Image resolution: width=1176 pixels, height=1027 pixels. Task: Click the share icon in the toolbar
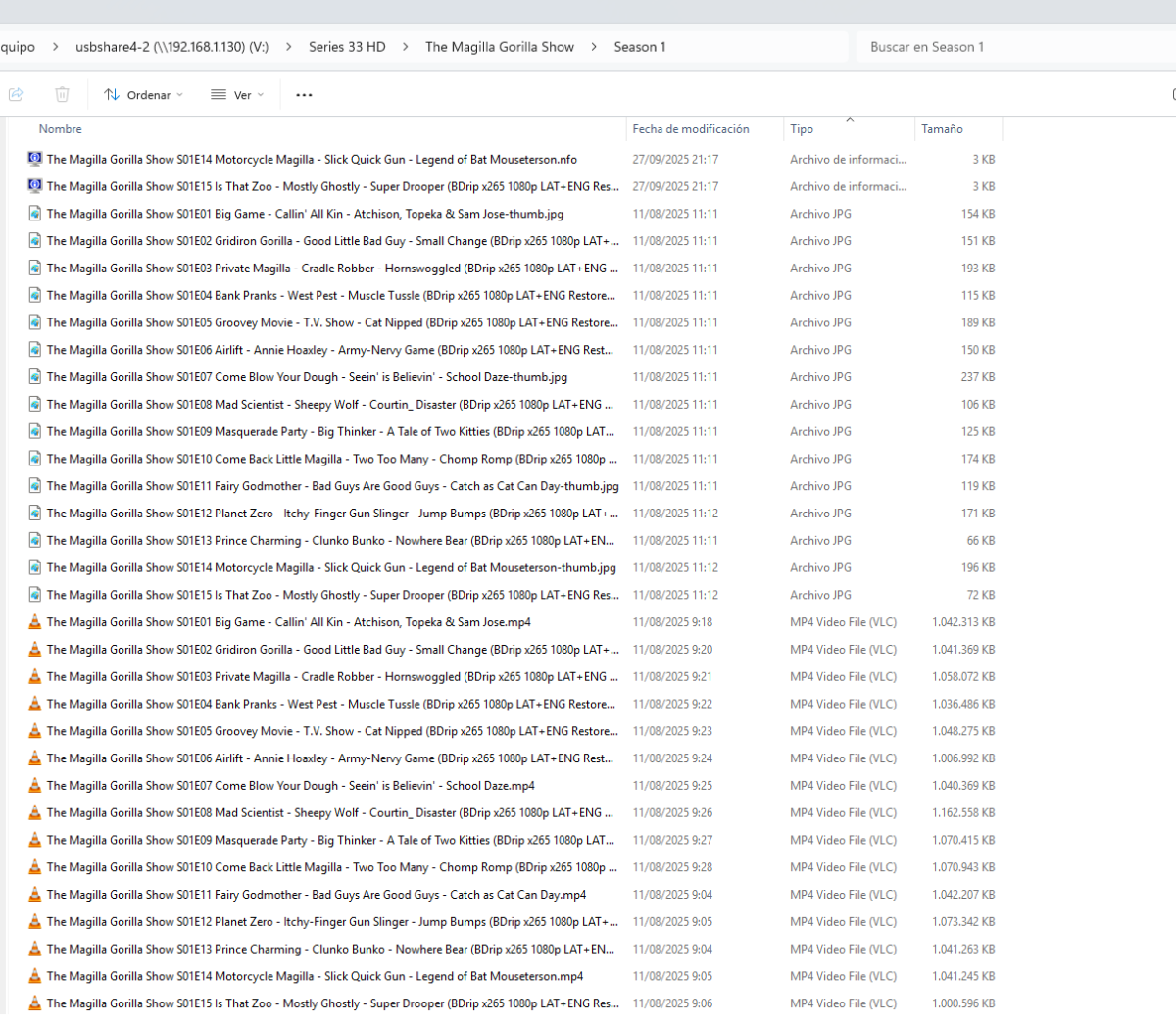[16, 95]
